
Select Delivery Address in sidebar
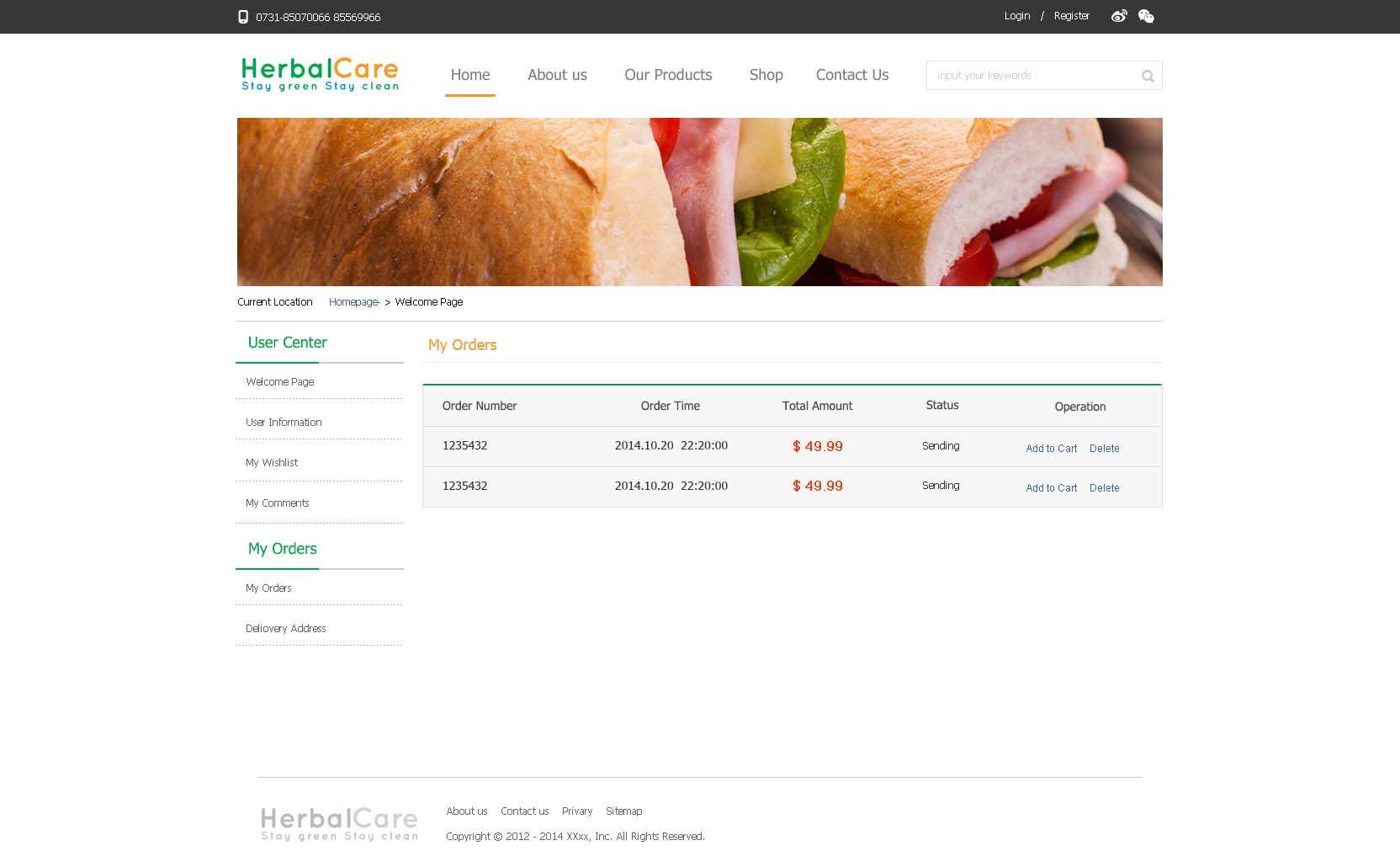(x=285, y=629)
